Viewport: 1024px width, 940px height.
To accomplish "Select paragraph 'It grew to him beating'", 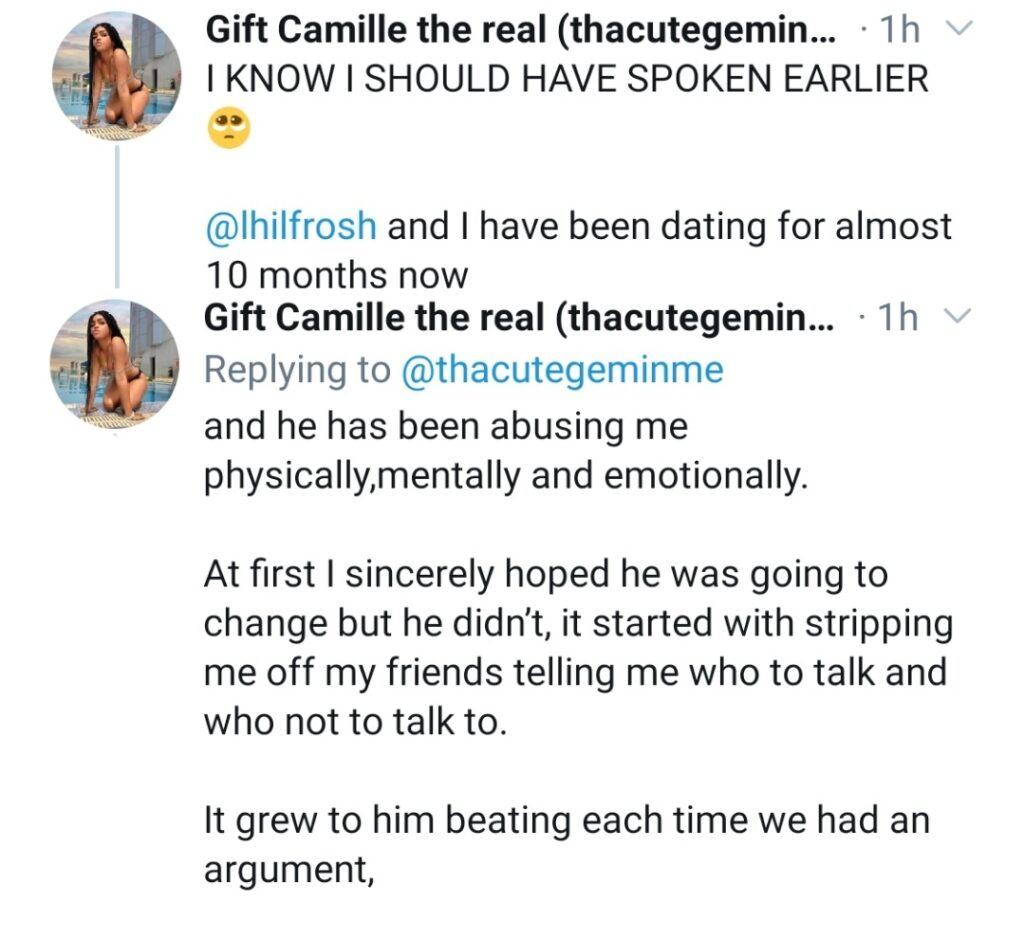I will tap(567, 845).
